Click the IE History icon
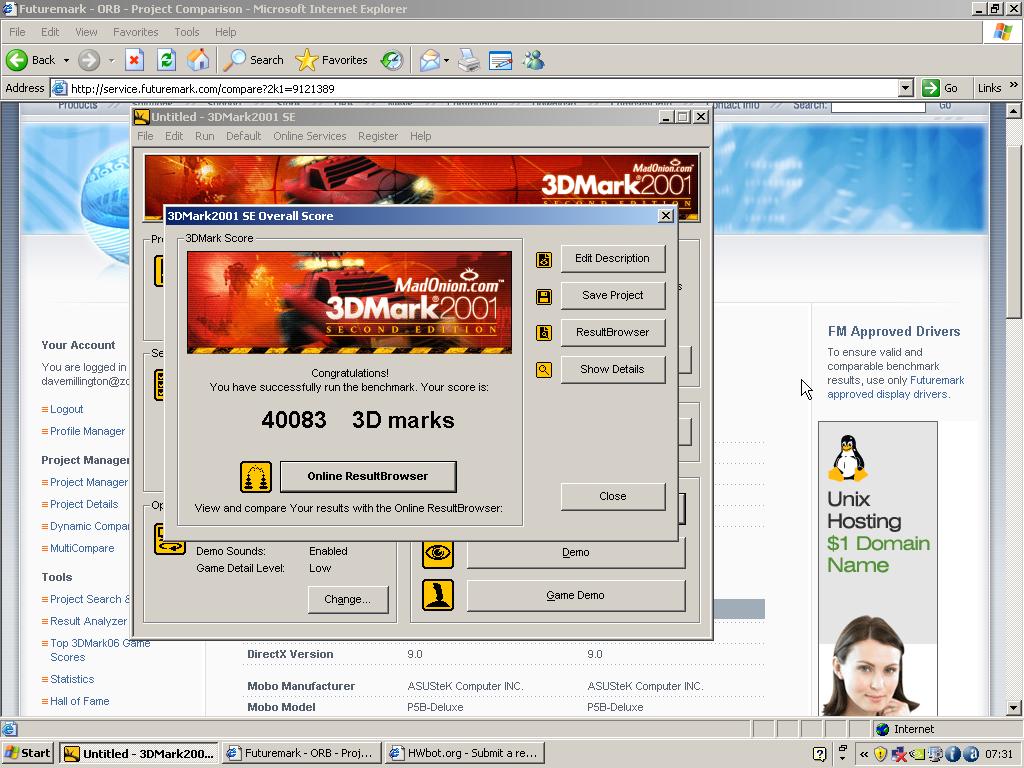The width and height of the screenshot is (1024, 768). point(392,60)
